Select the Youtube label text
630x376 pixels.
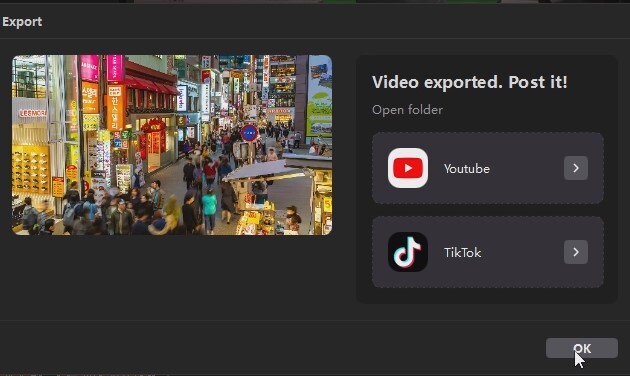(466, 168)
